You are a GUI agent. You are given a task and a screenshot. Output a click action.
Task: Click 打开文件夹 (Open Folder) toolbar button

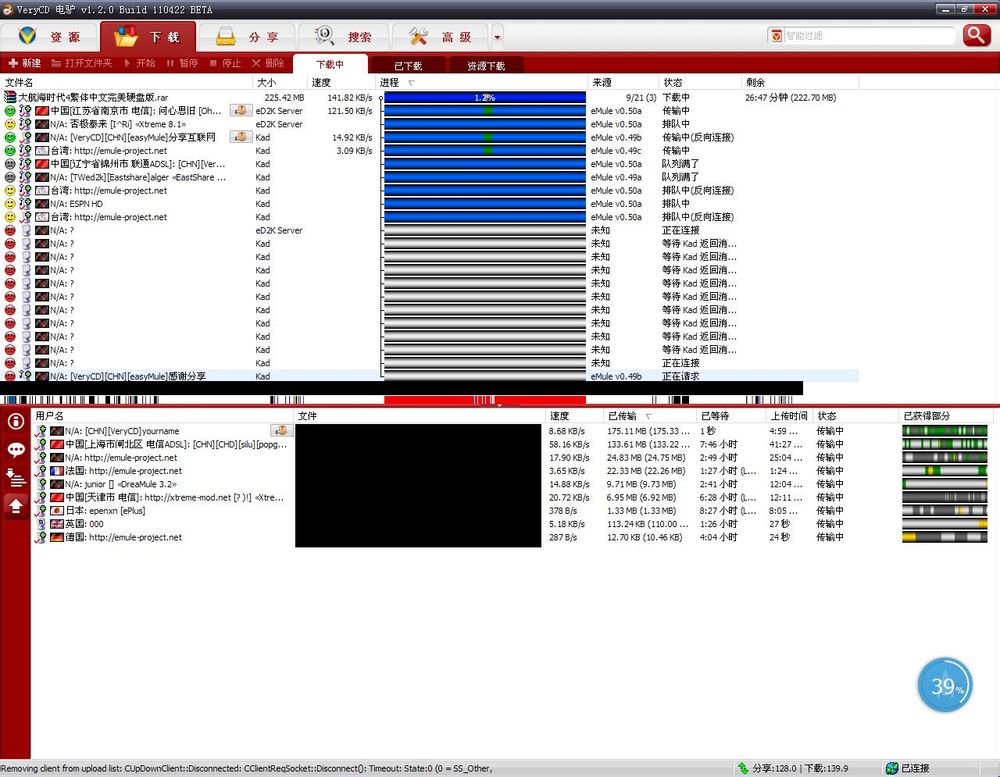pos(82,63)
